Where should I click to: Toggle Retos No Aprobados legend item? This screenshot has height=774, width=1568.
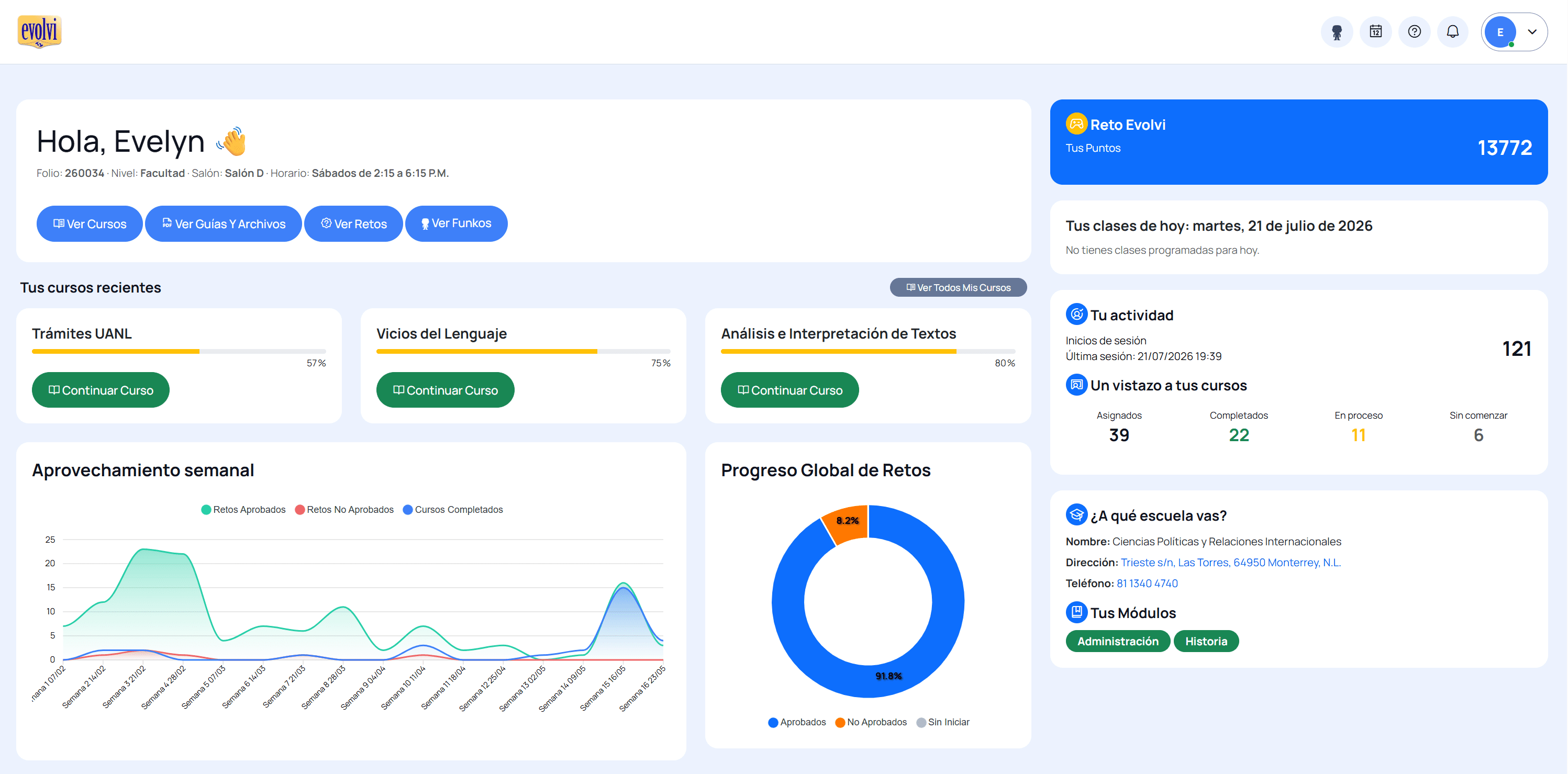click(x=344, y=510)
